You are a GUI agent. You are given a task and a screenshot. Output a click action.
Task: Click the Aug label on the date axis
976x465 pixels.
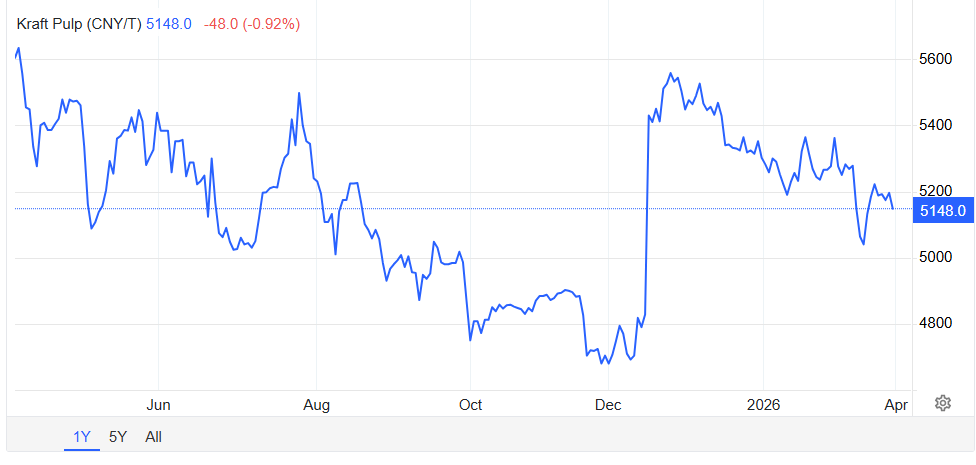pyautogui.click(x=316, y=405)
